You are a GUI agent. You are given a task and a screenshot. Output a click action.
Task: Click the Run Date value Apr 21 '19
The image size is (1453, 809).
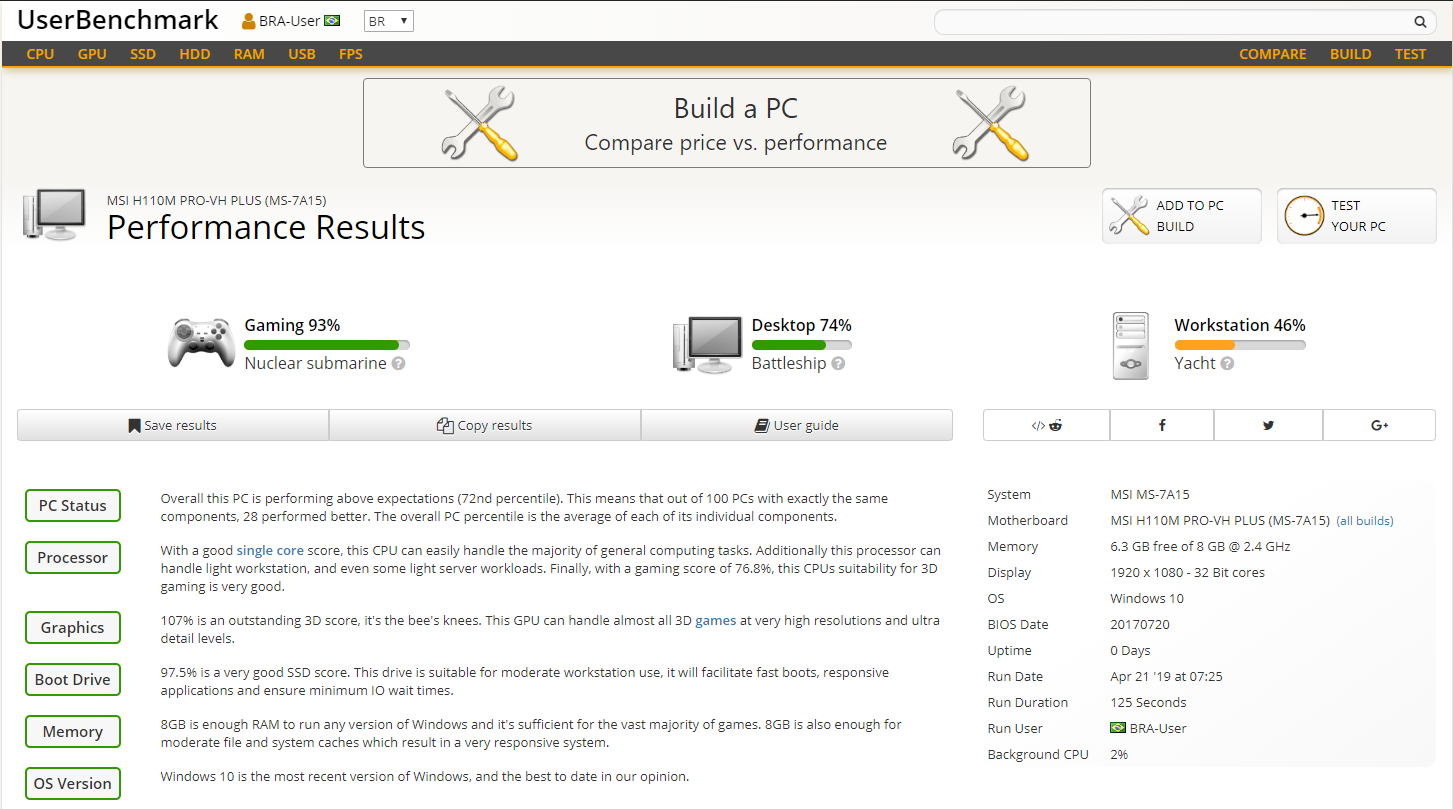coord(1167,677)
